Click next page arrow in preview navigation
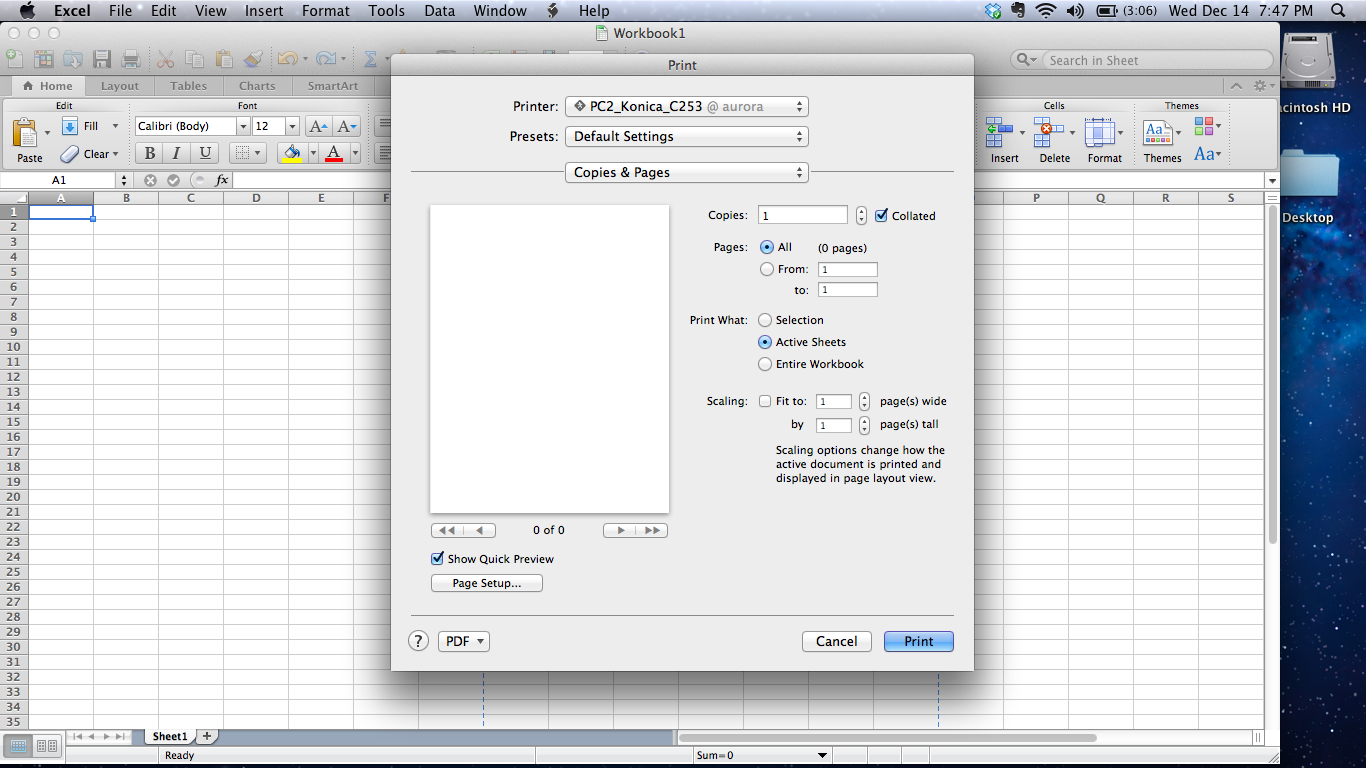This screenshot has height=768, width=1366. coord(620,530)
